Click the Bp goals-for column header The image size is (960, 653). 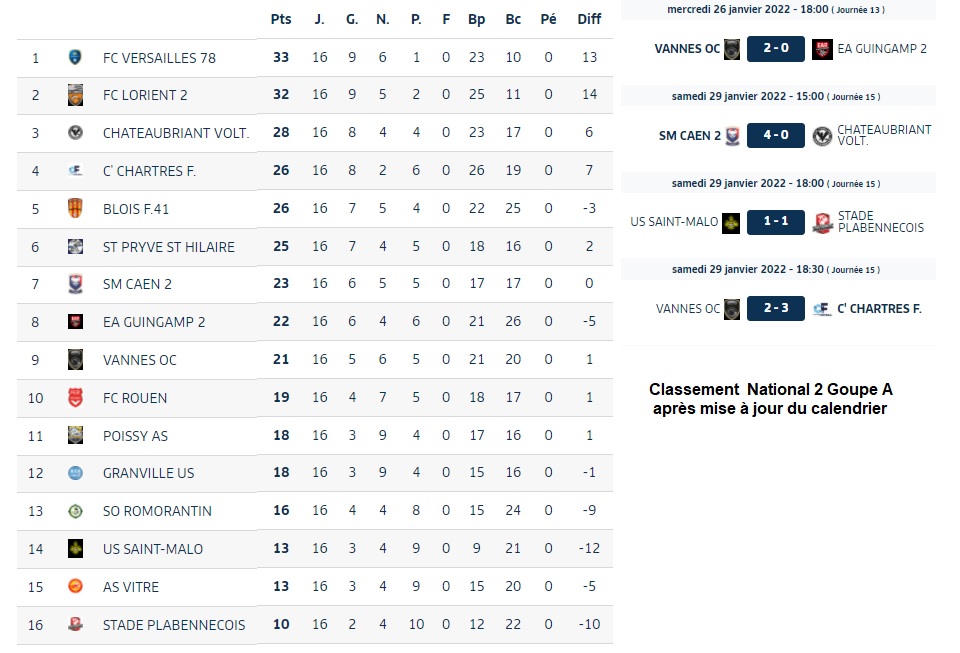point(476,19)
